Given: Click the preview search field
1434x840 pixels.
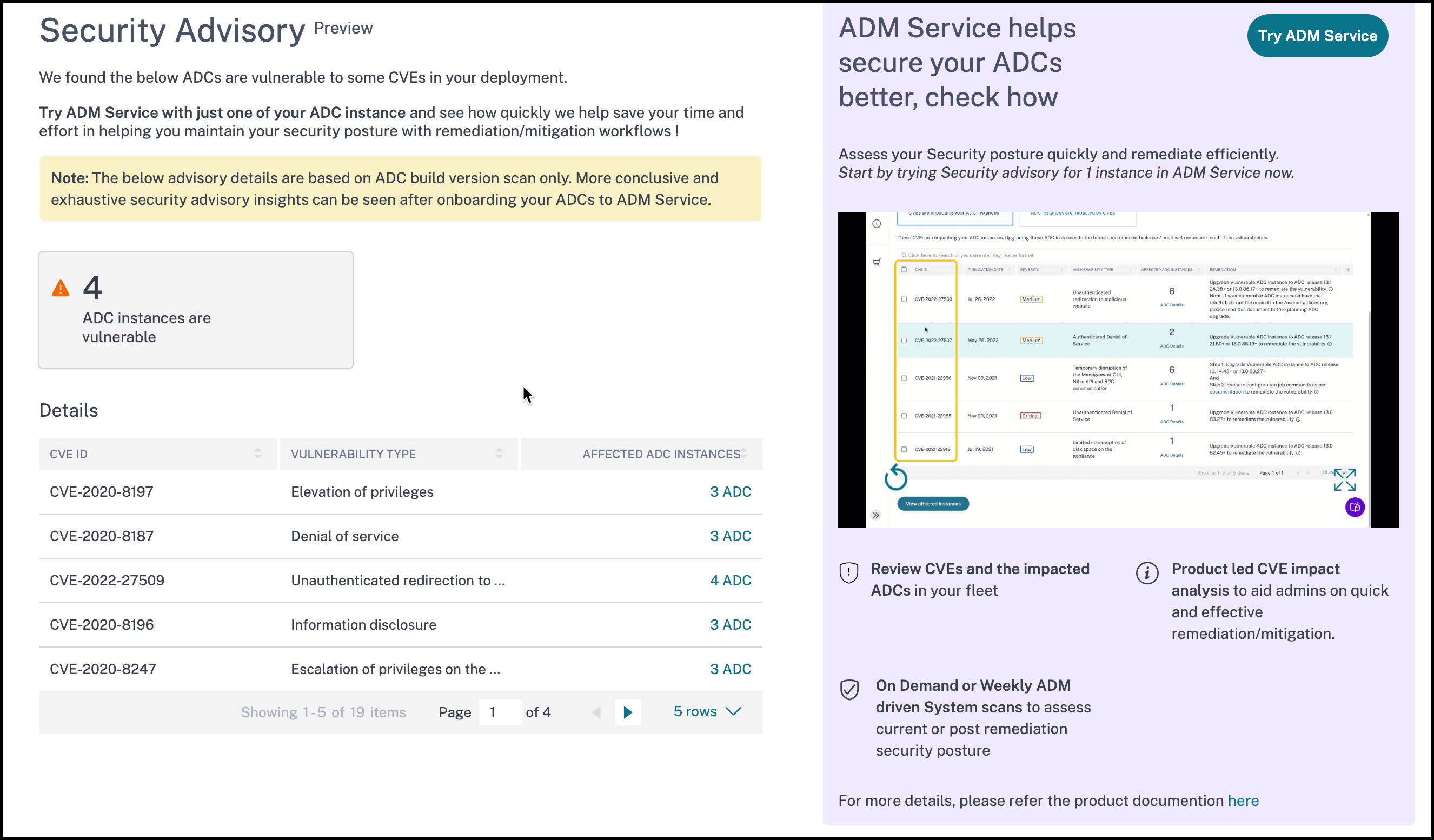Looking at the screenshot, I should (x=1125, y=255).
